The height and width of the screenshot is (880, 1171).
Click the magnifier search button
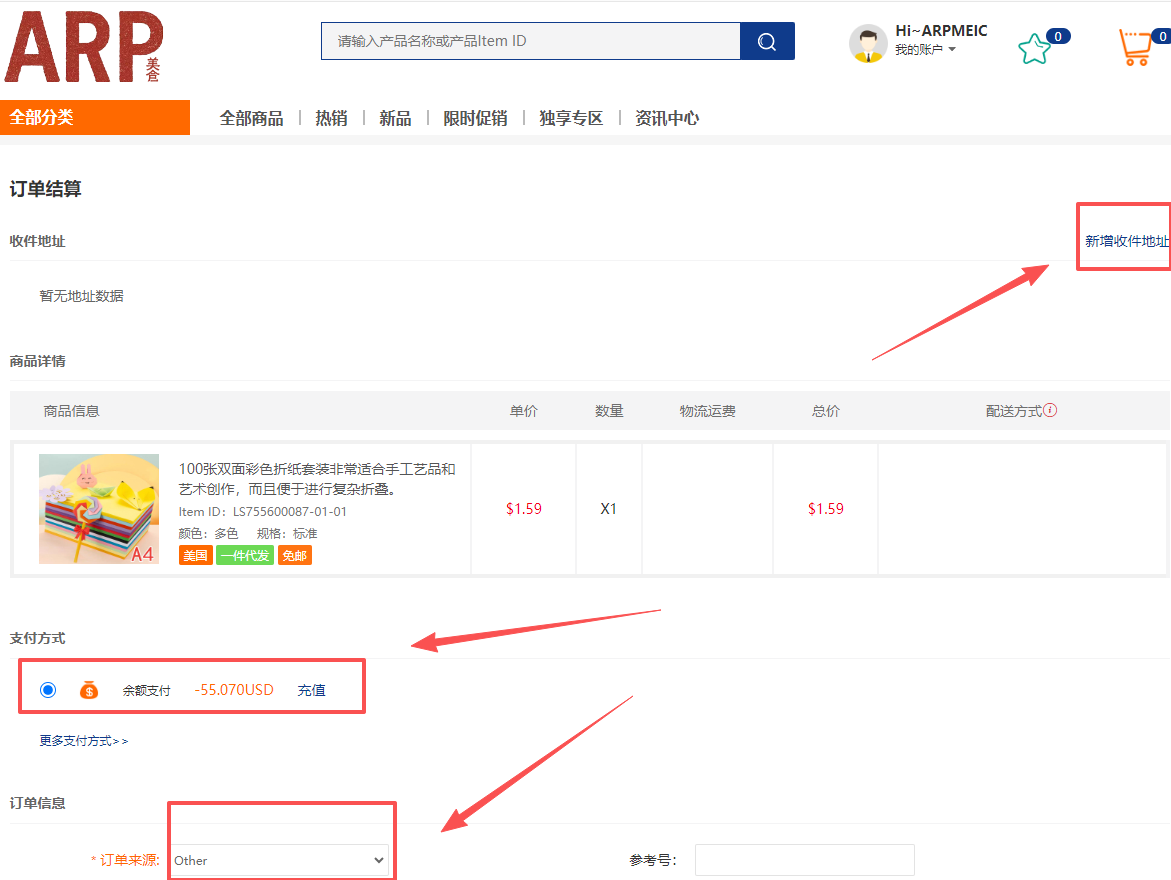[767, 41]
